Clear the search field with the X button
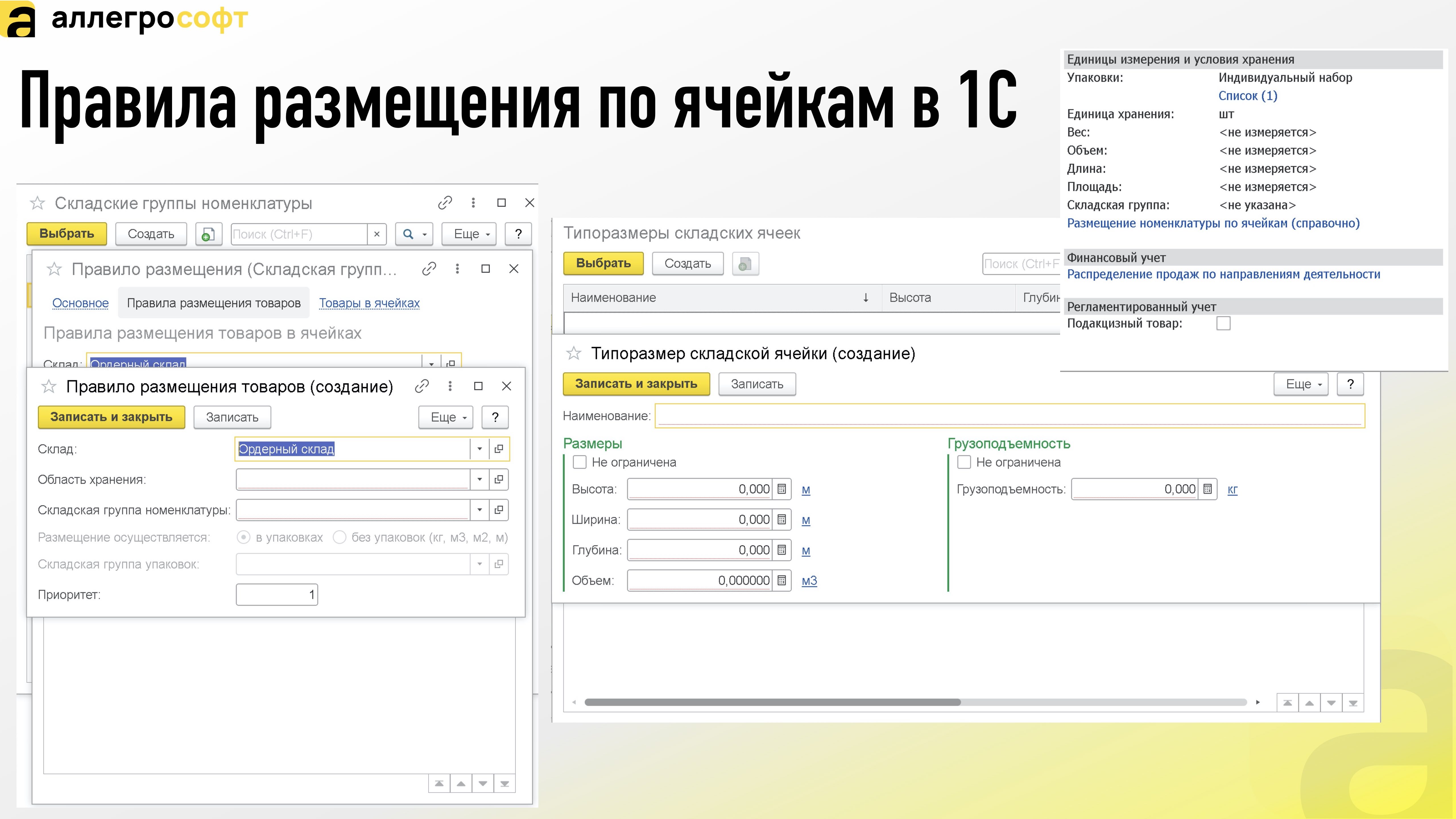 [x=377, y=234]
